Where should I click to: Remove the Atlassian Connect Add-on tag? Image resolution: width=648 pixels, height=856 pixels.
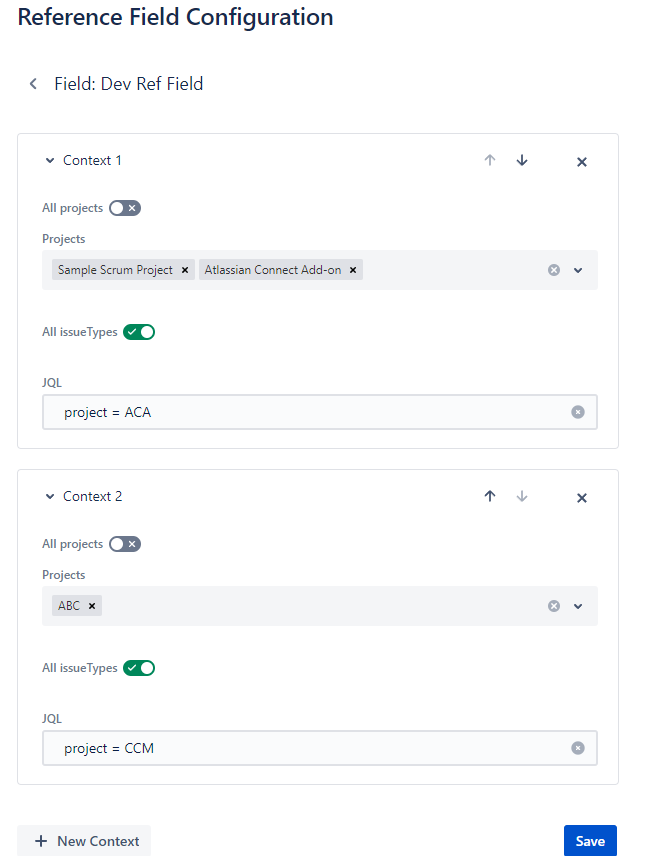point(353,269)
